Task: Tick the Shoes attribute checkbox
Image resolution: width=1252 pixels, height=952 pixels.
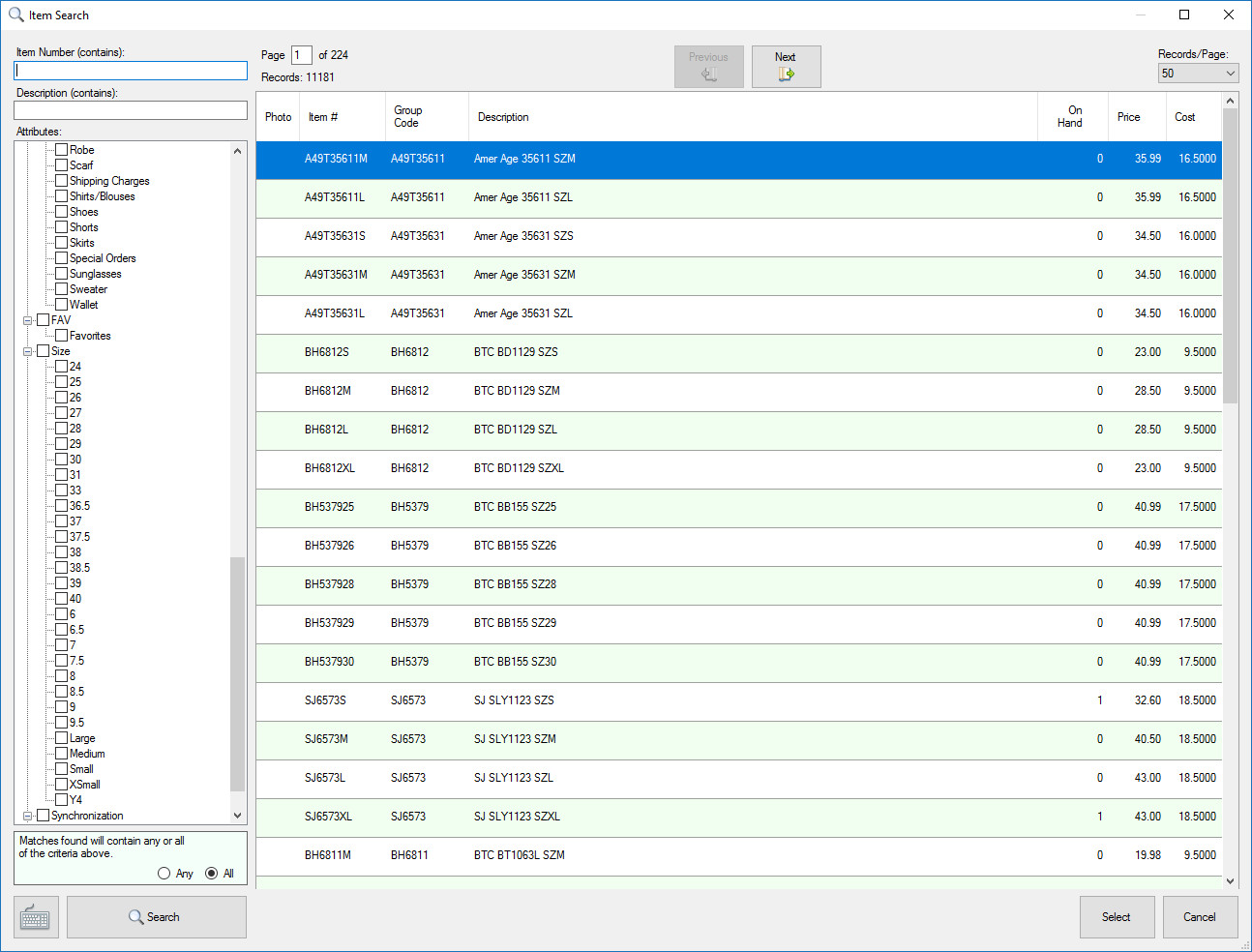Action: (x=61, y=212)
